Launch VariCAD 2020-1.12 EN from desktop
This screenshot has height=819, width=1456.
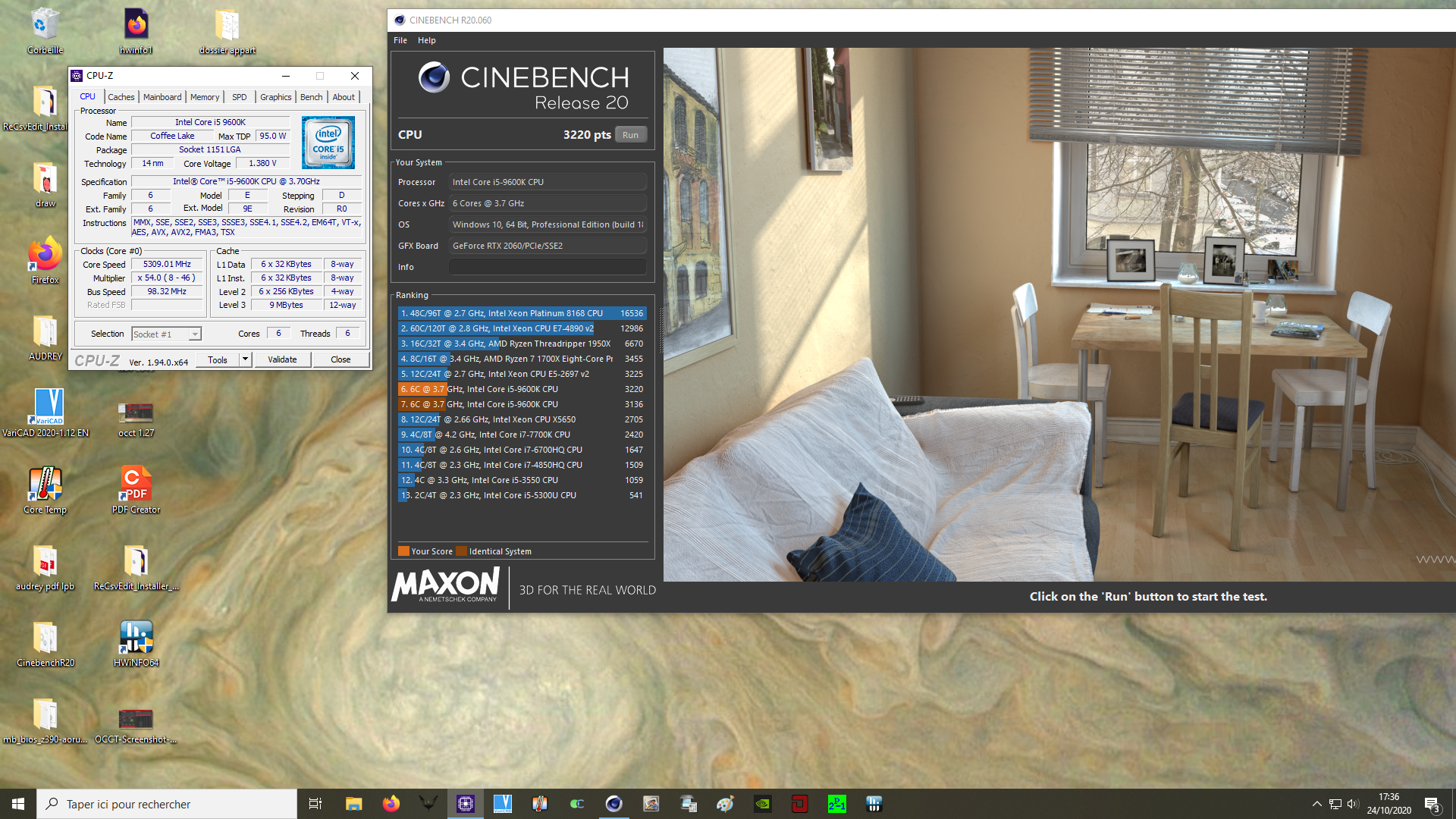pyautogui.click(x=45, y=413)
